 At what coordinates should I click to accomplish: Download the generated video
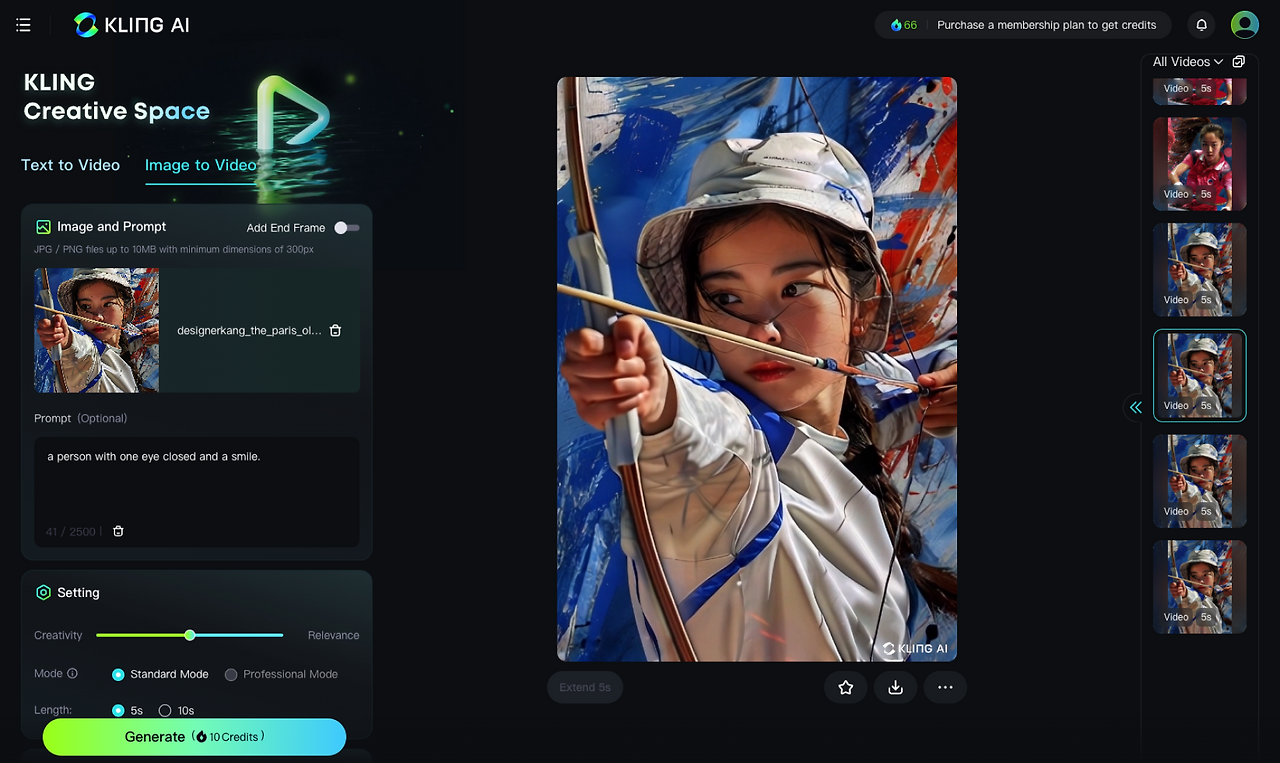pos(896,687)
